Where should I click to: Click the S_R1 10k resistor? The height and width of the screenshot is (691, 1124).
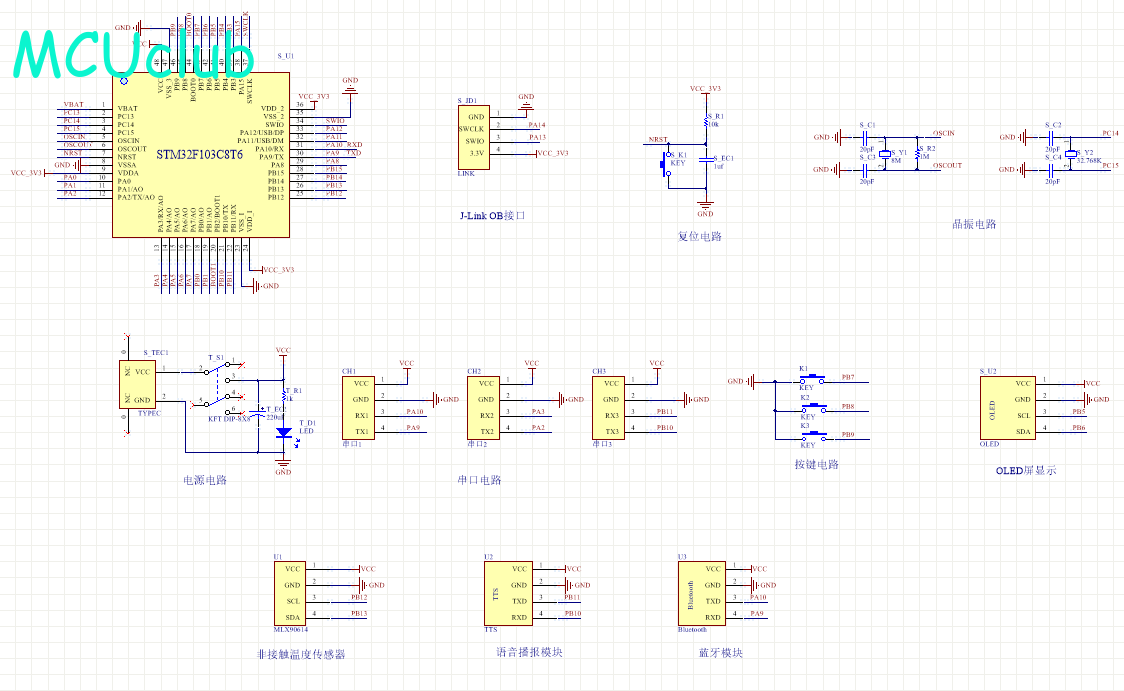(x=704, y=122)
